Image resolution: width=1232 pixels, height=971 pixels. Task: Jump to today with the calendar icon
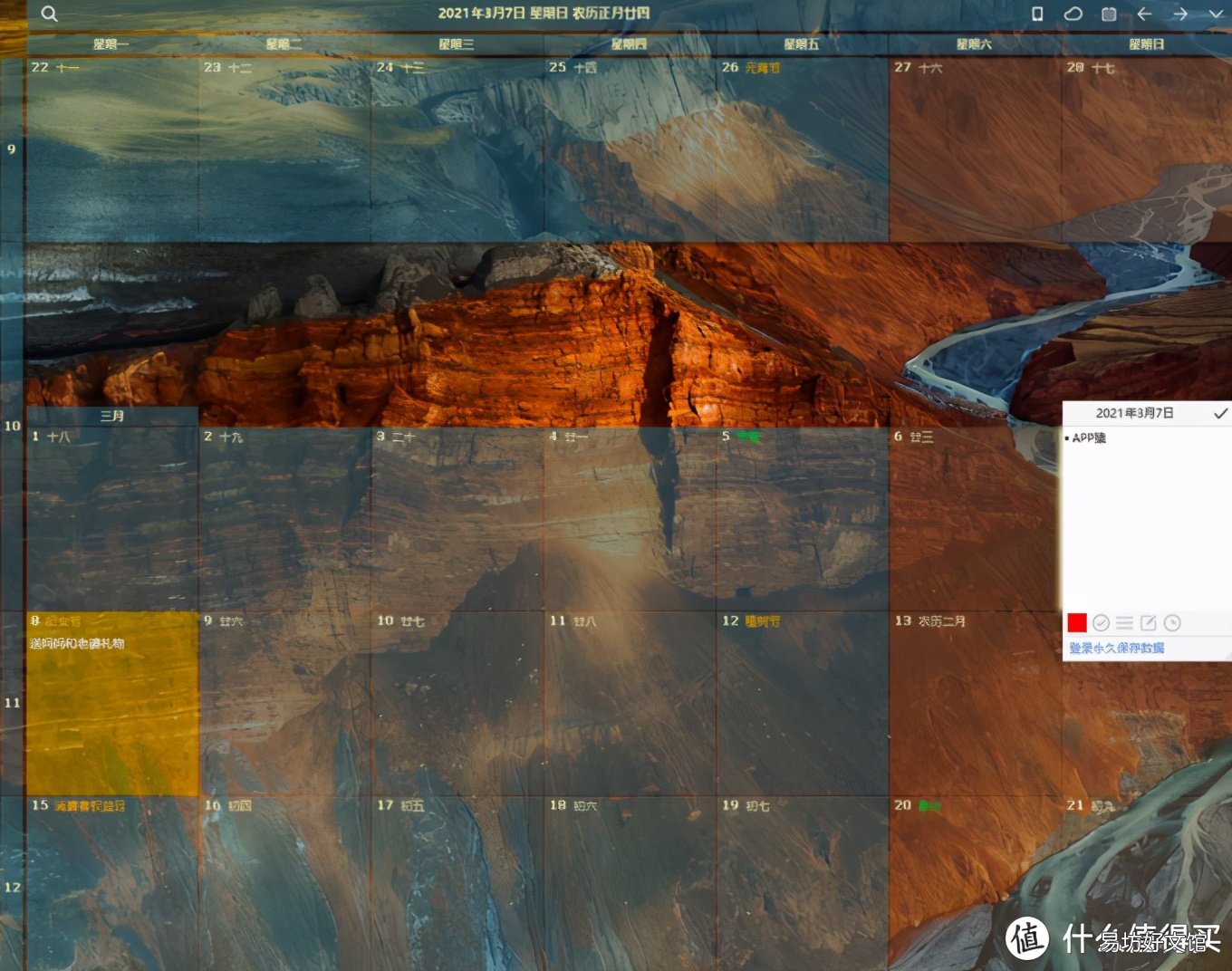tap(1109, 14)
